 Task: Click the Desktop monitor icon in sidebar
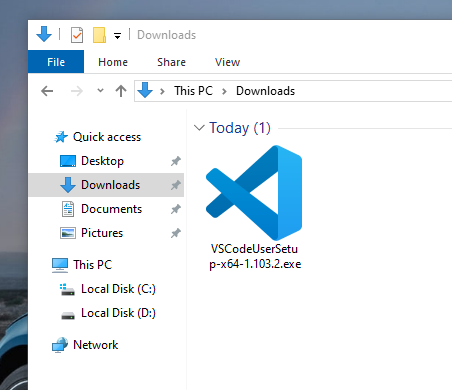pyautogui.click(x=68, y=161)
